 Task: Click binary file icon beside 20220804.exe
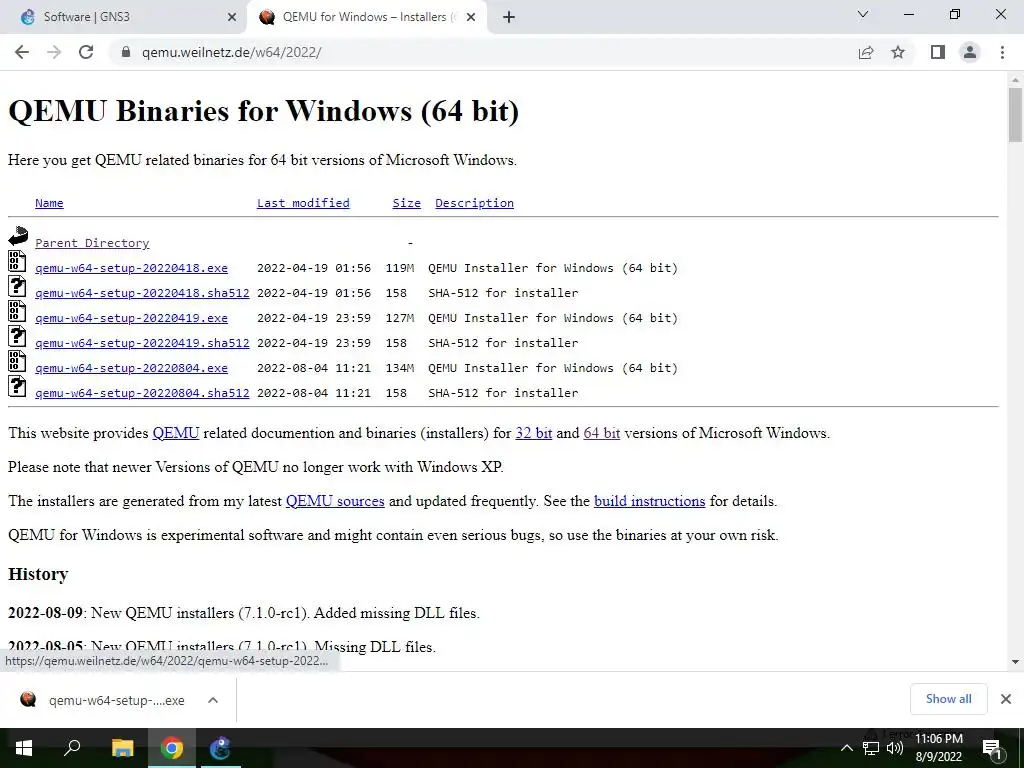[x=17, y=361]
